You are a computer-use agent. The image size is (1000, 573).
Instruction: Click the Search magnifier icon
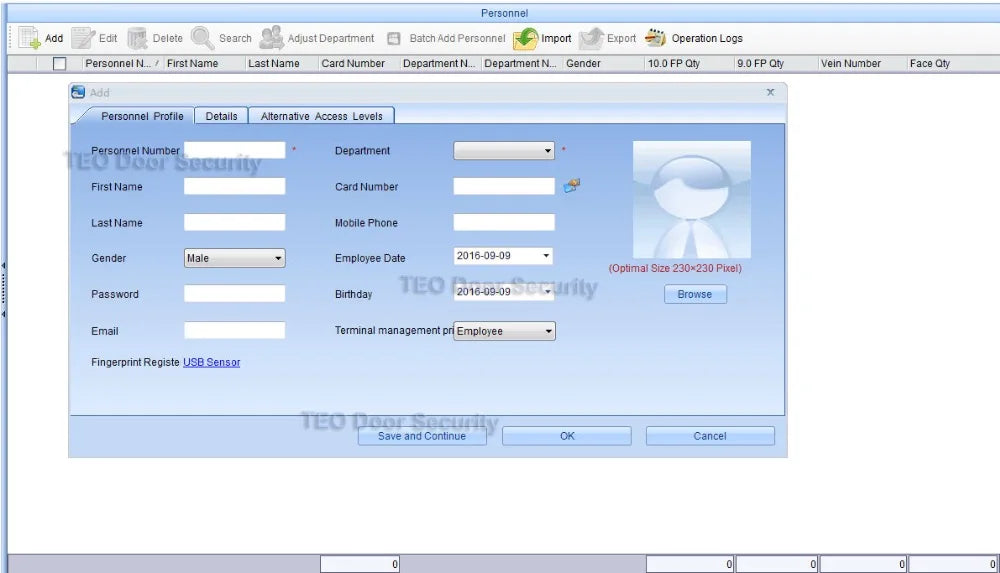point(203,39)
